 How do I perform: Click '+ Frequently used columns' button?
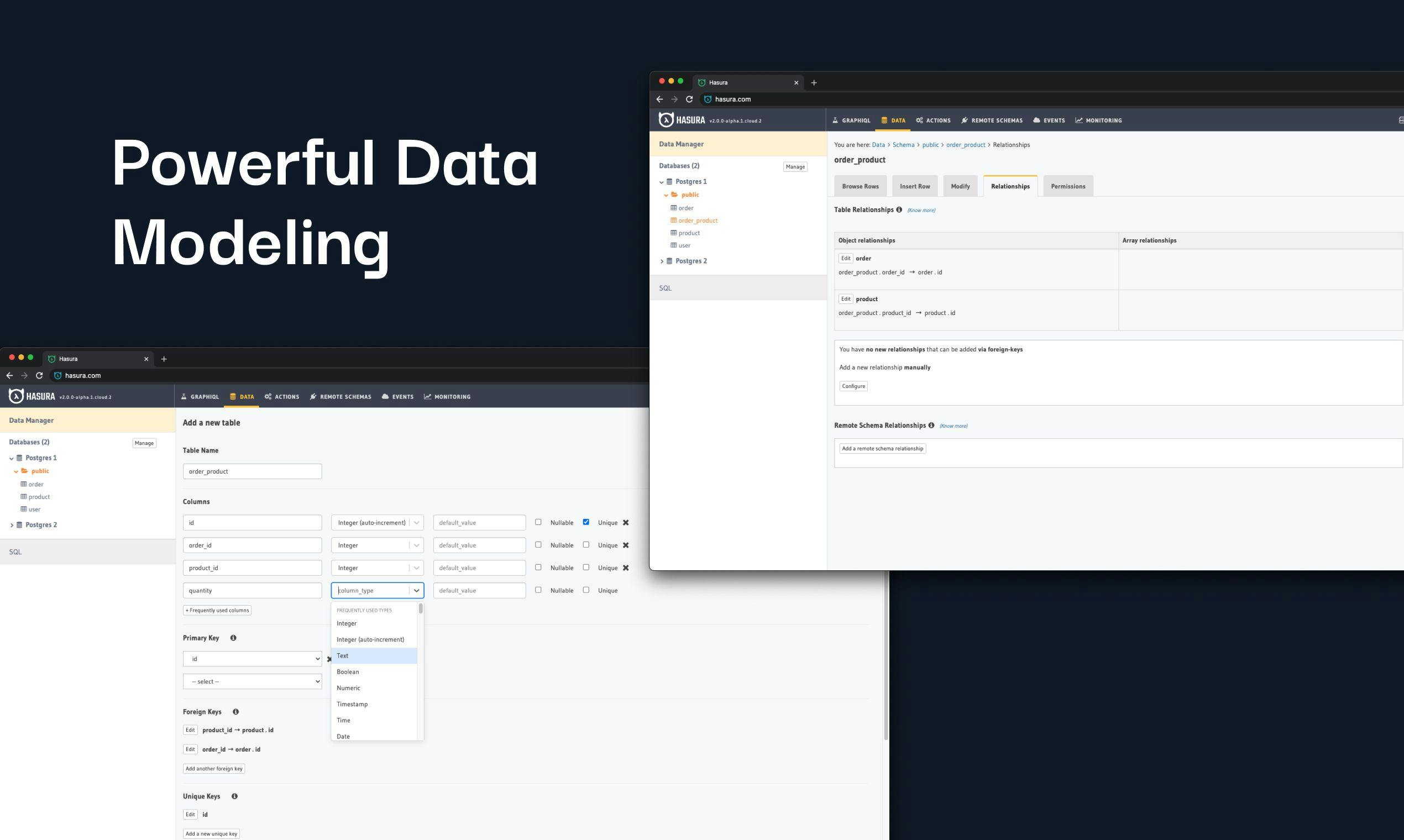click(x=217, y=610)
